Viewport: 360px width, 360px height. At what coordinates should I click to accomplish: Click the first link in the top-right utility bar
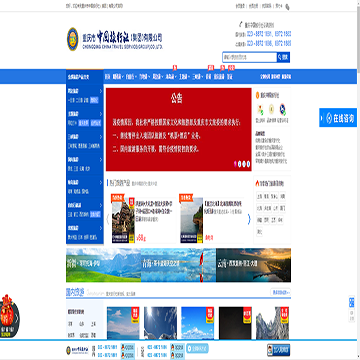(240, 6)
